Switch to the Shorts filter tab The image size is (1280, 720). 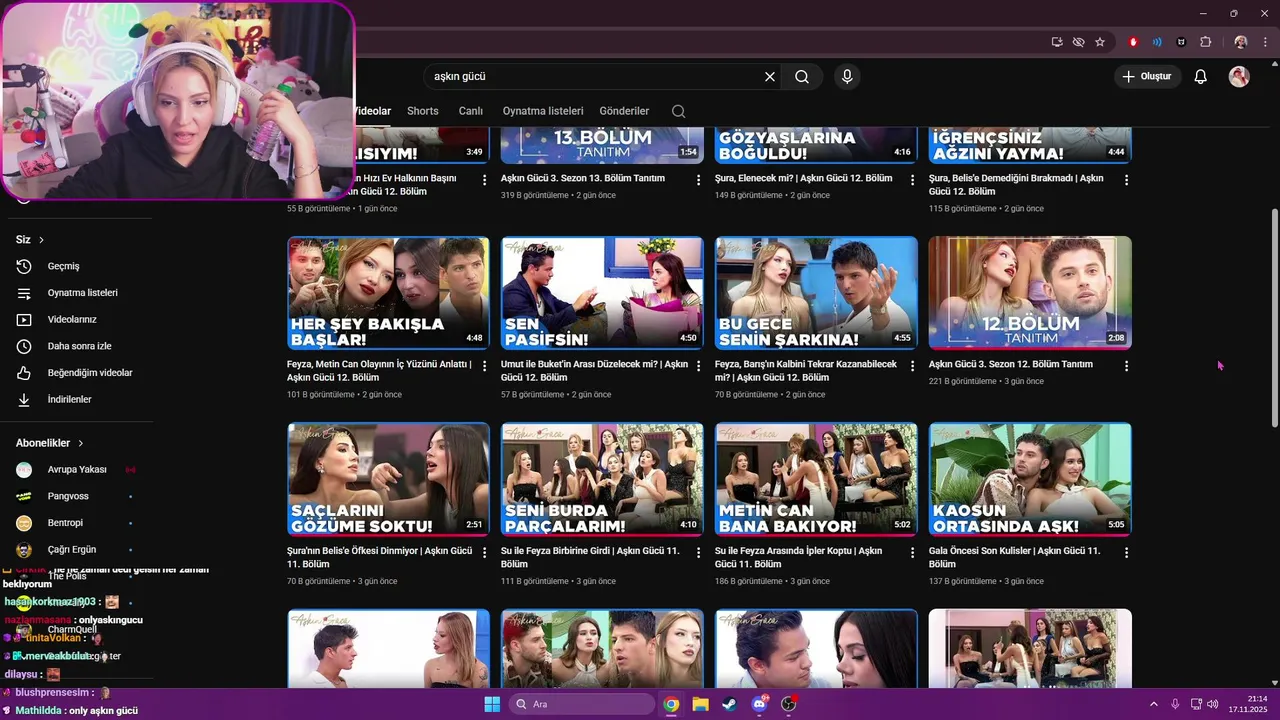(x=423, y=111)
